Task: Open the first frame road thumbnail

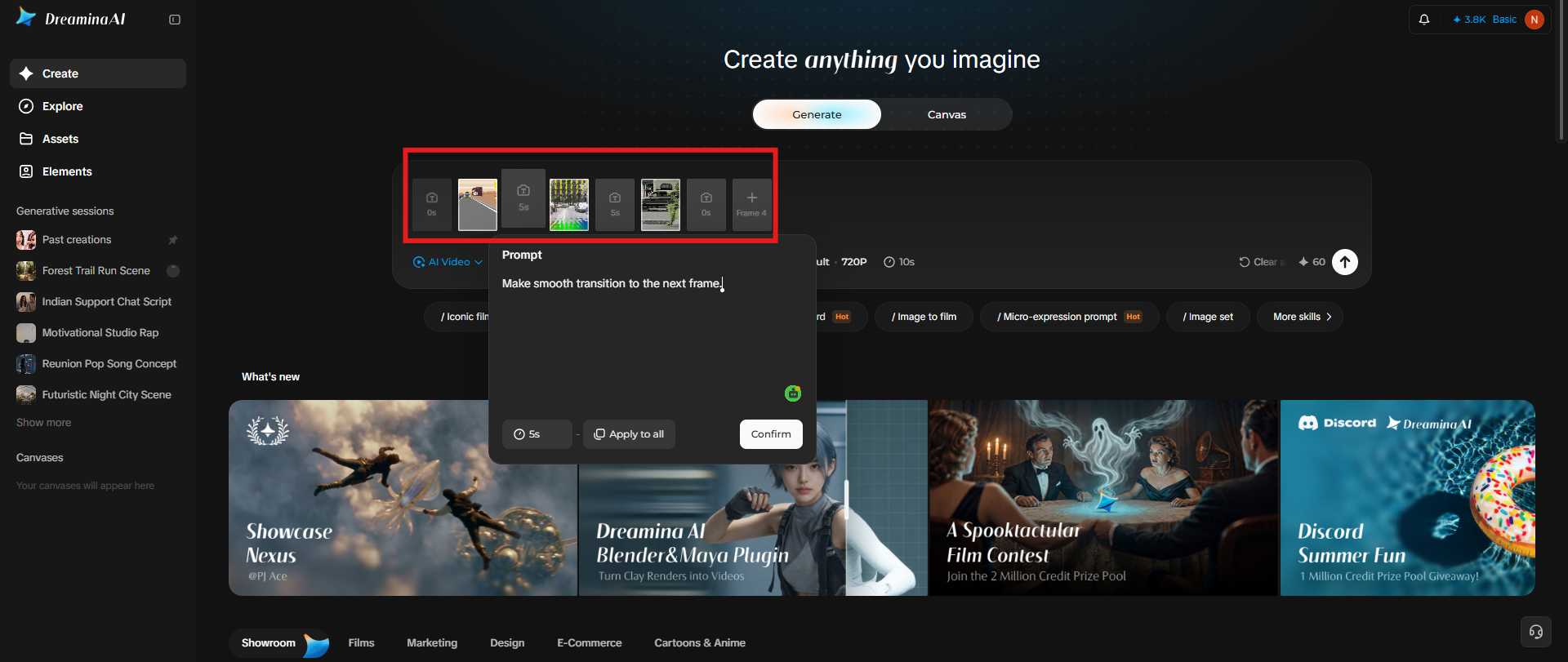Action: (x=478, y=205)
